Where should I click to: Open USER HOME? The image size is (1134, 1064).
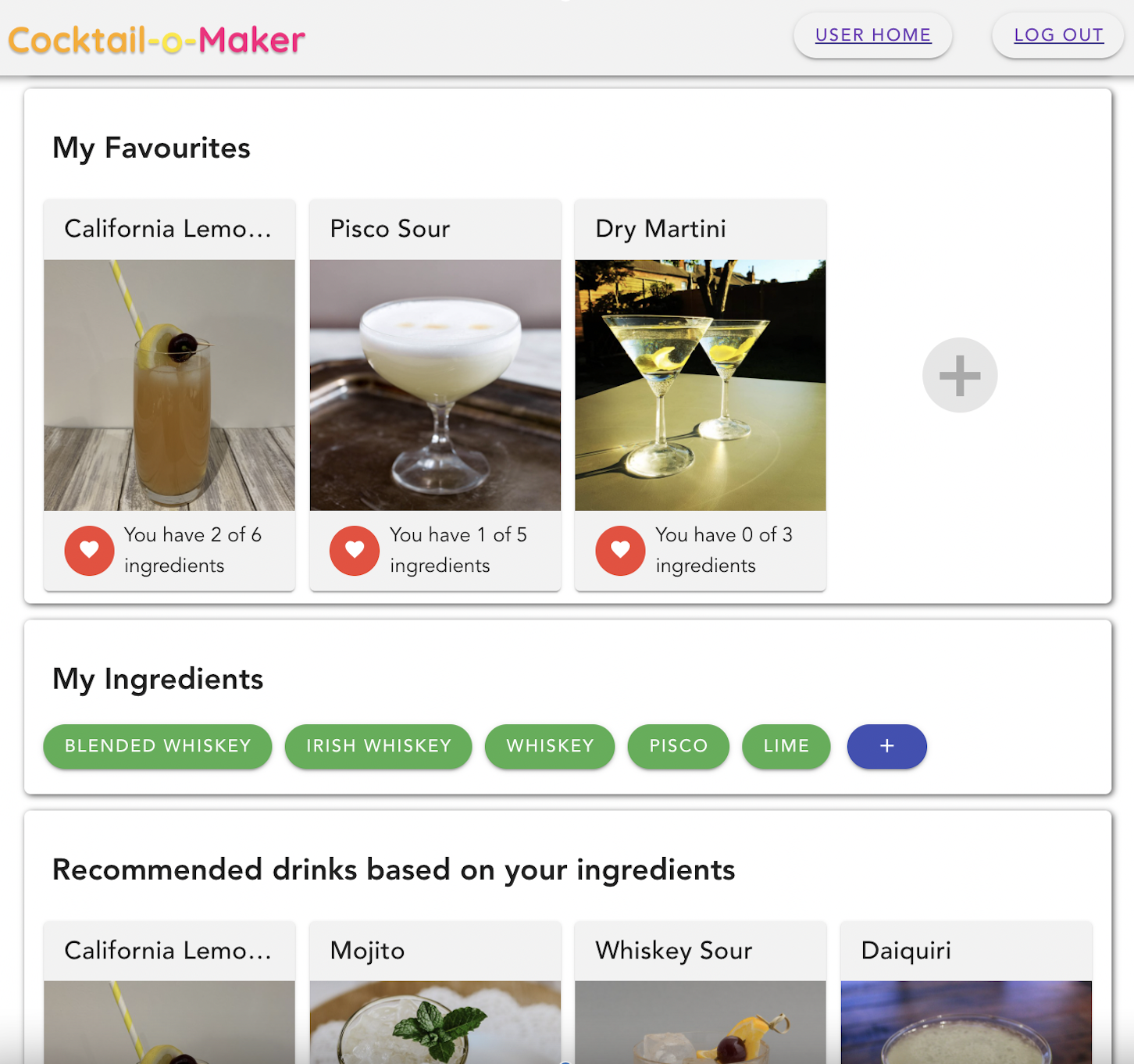point(872,34)
